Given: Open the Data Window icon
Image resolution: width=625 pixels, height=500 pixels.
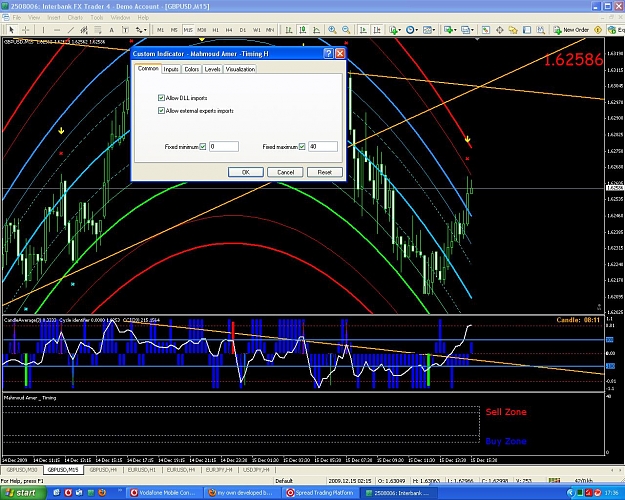Looking at the screenshot, I should click(x=499, y=30).
